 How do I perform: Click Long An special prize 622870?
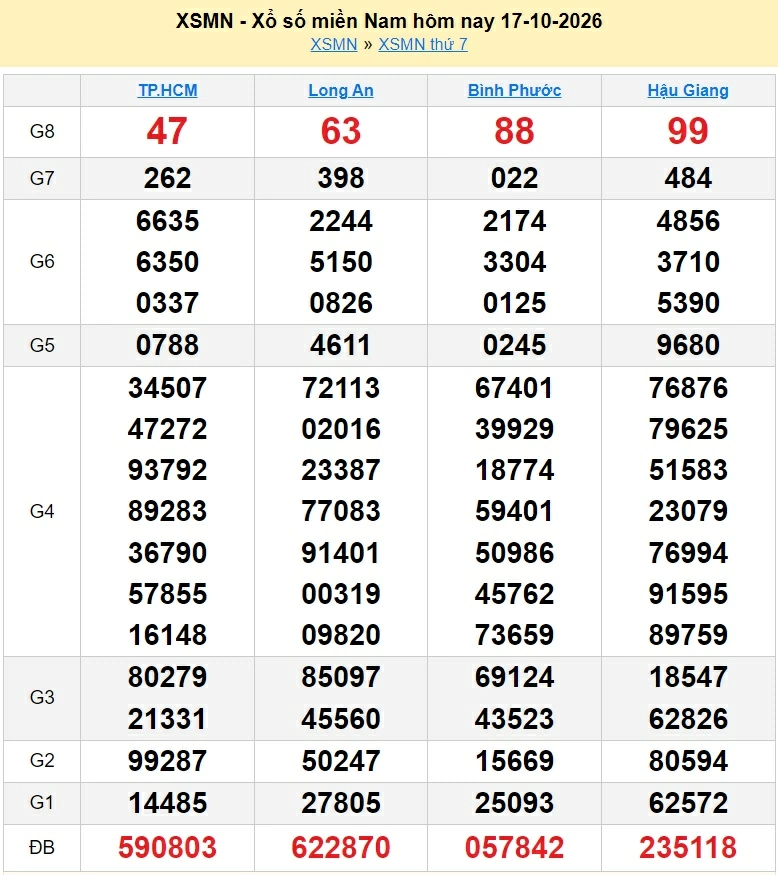point(340,847)
